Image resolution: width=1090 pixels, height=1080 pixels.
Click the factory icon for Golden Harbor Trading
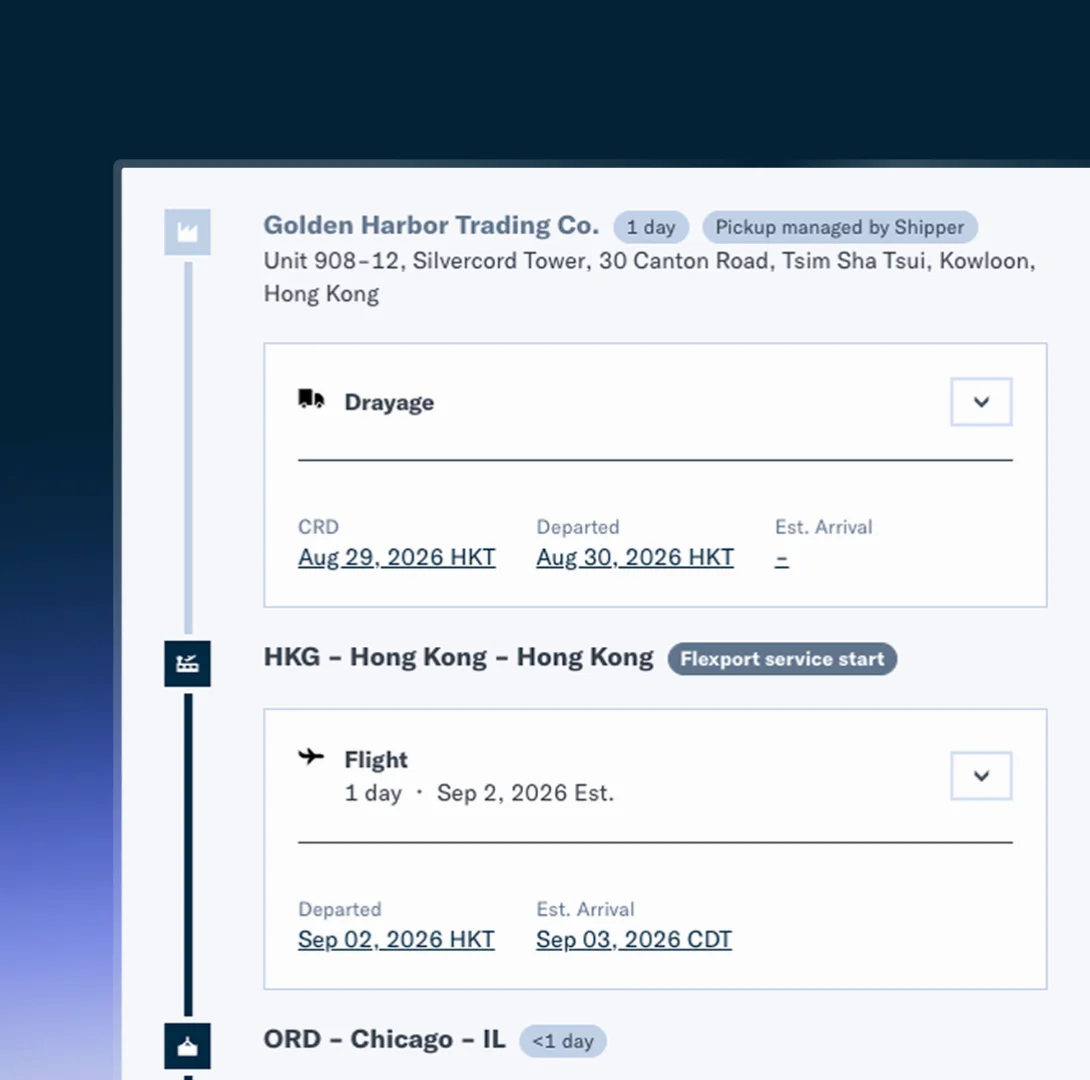click(187, 231)
